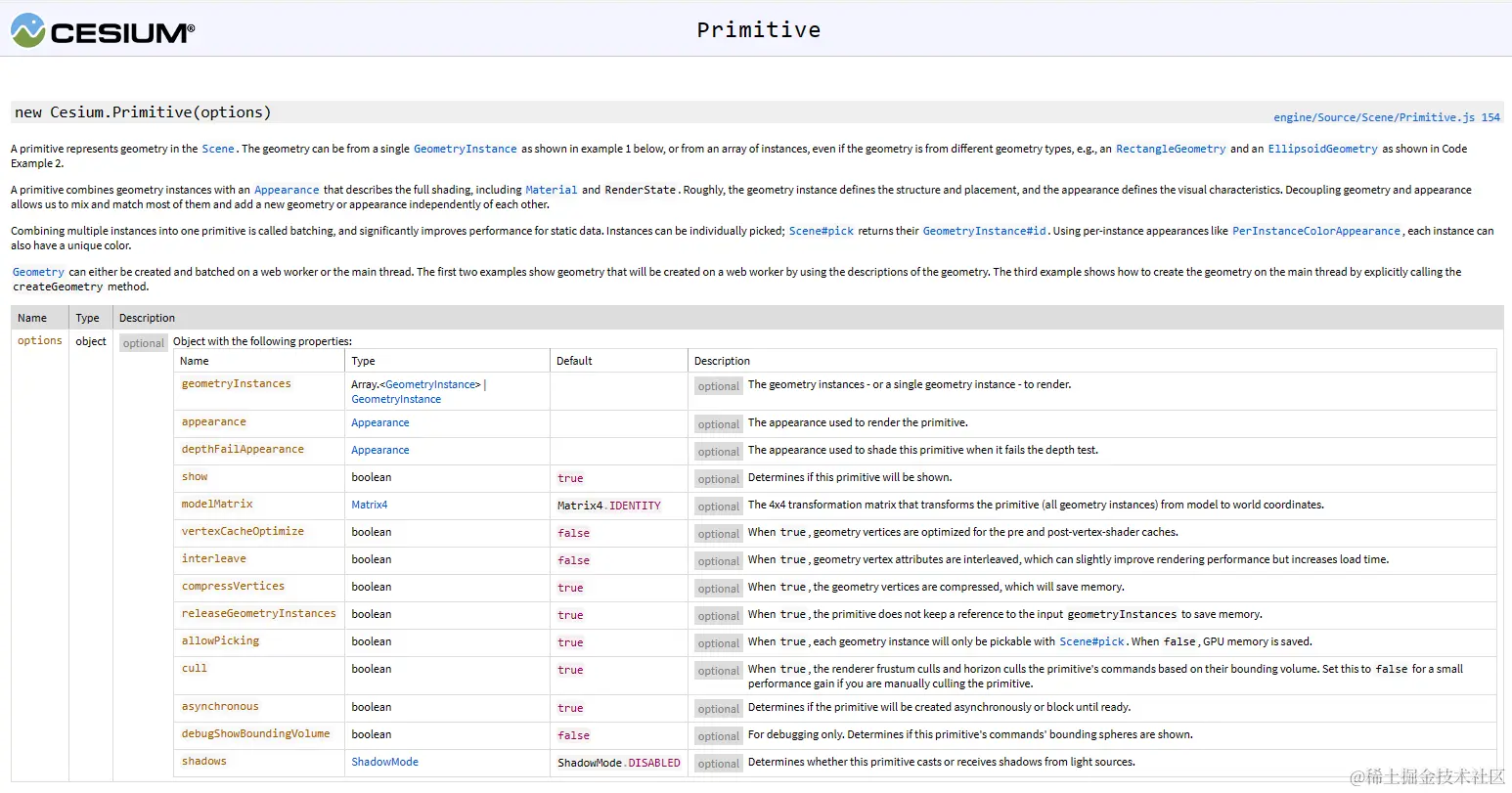This screenshot has height=793, width=1512.
Task: Open Matrix4 type link
Action: (x=370, y=505)
